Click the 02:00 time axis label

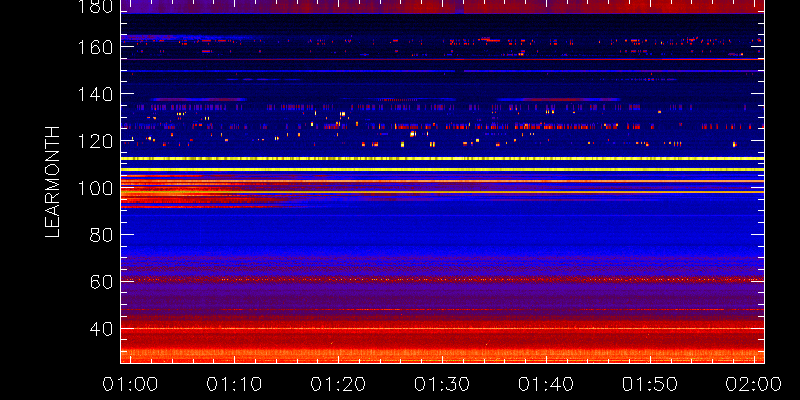[x=754, y=384]
